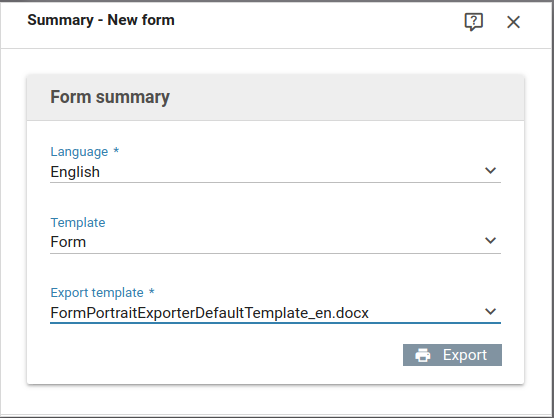Click the Template field label
This screenshot has width=554, height=418.
pyautogui.click(x=78, y=223)
